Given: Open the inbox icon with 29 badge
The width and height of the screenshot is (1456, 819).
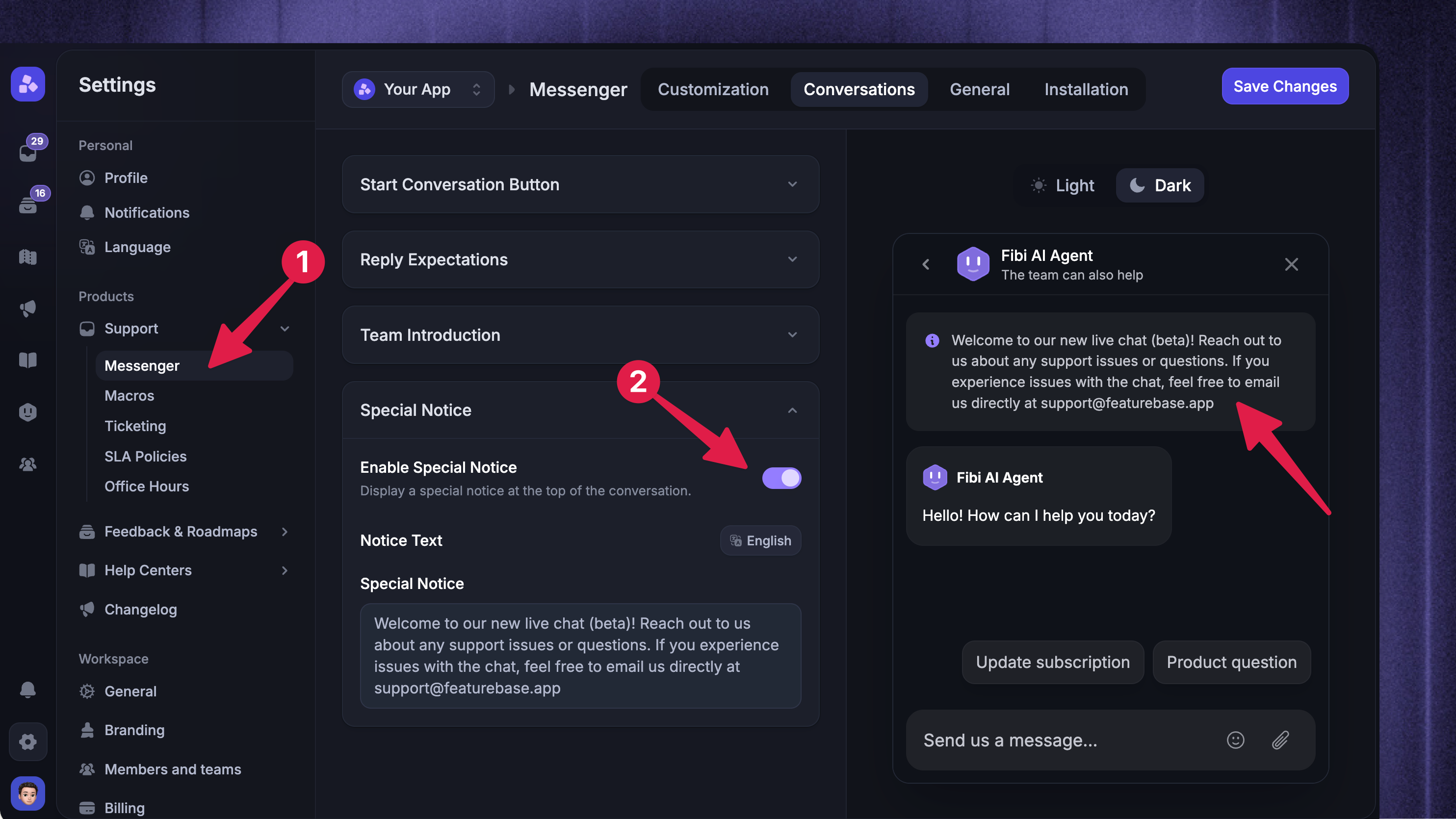Looking at the screenshot, I should coord(27,152).
